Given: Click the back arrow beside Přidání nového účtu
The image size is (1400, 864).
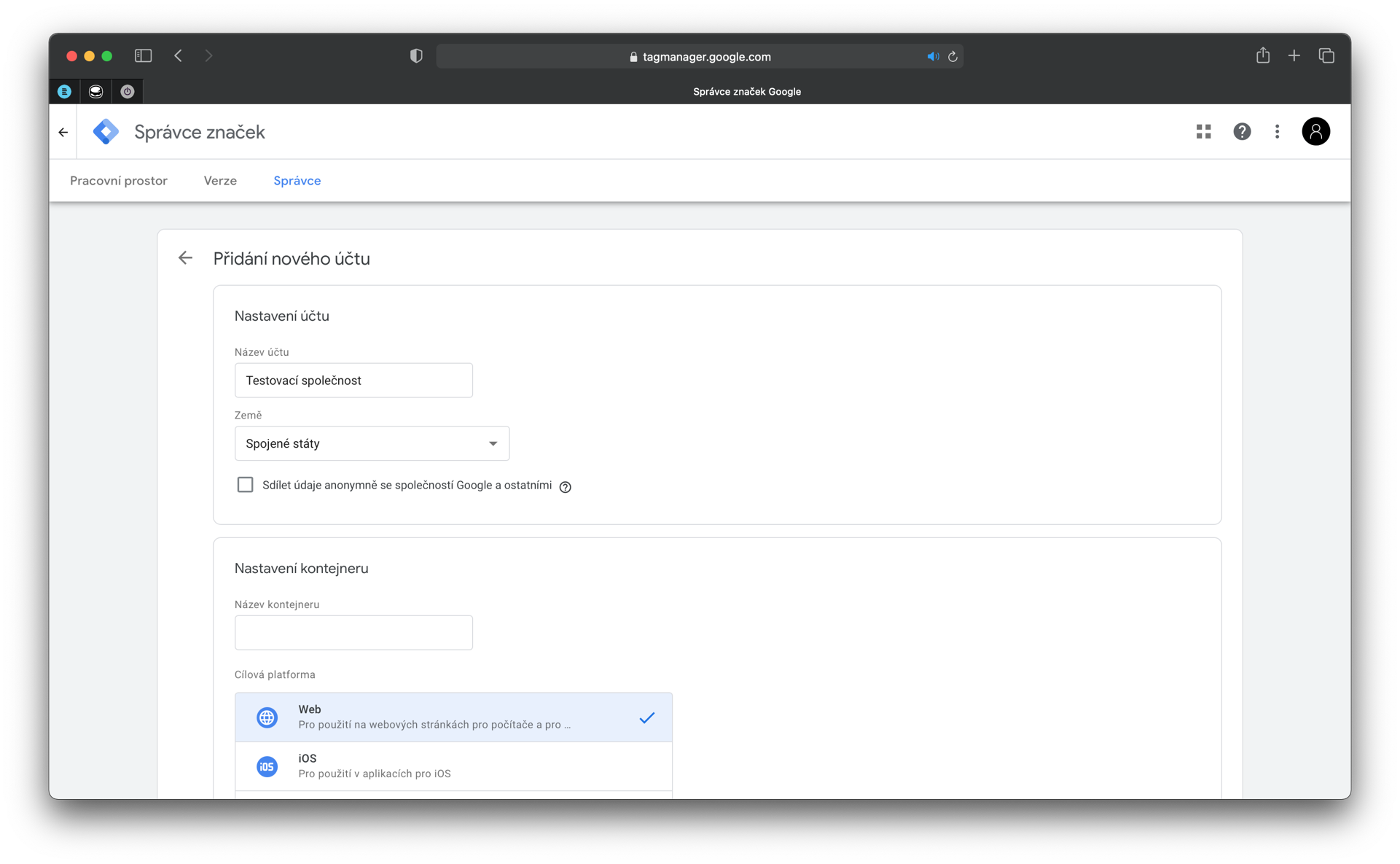Looking at the screenshot, I should (x=185, y=258).
